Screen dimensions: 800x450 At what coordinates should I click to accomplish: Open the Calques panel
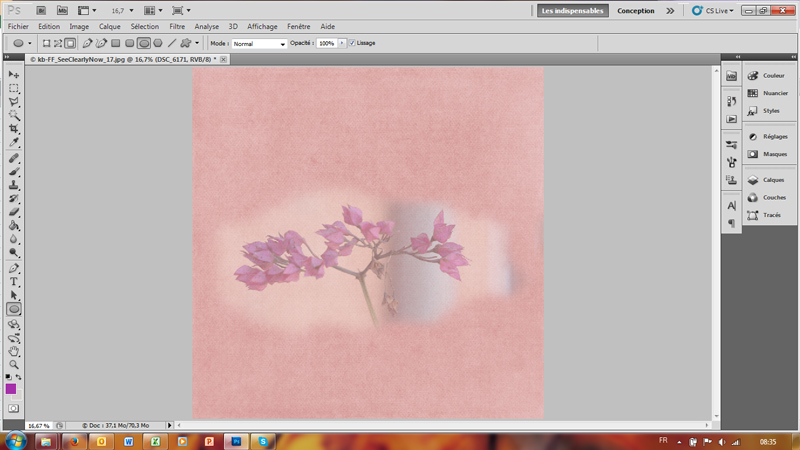773,180
